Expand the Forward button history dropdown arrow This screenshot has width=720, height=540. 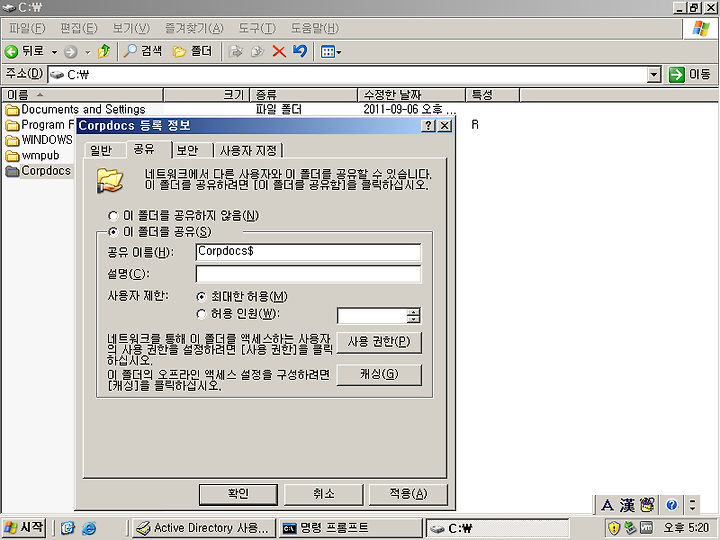click(x=88, y=52)
